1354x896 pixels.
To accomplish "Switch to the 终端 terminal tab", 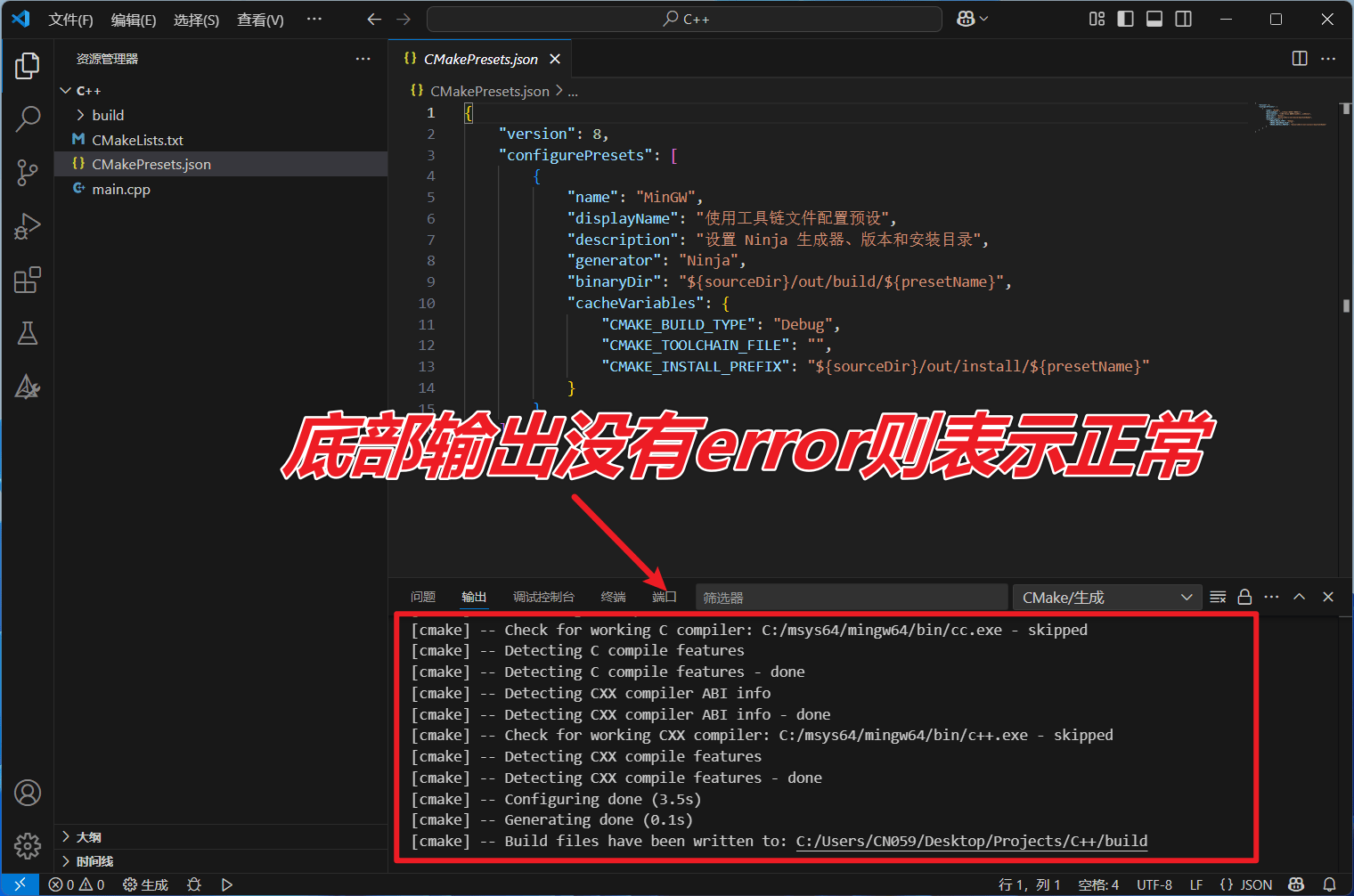I will [613, 597].
